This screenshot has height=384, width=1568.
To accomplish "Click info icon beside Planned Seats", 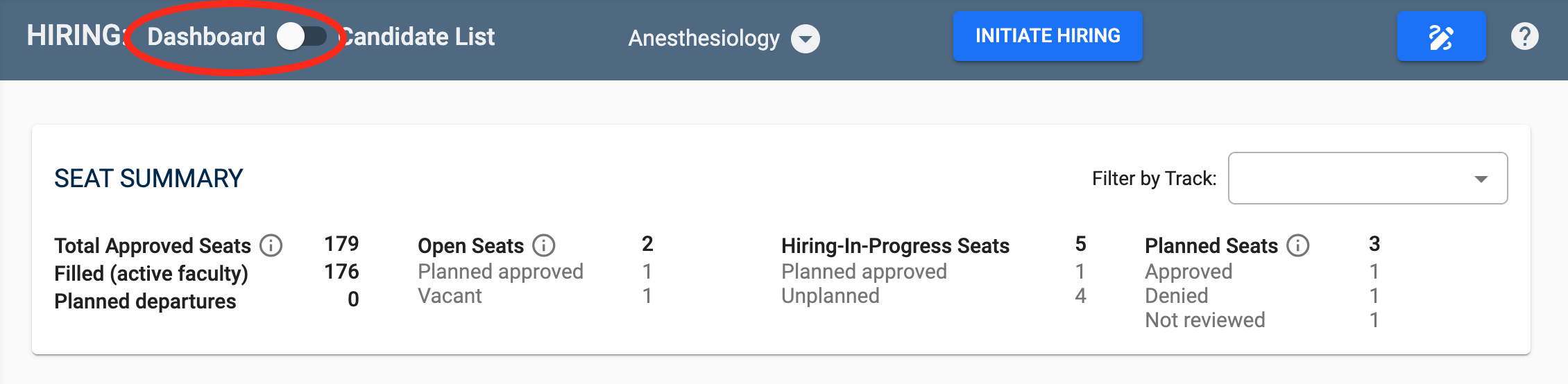I will (1297, 245).
